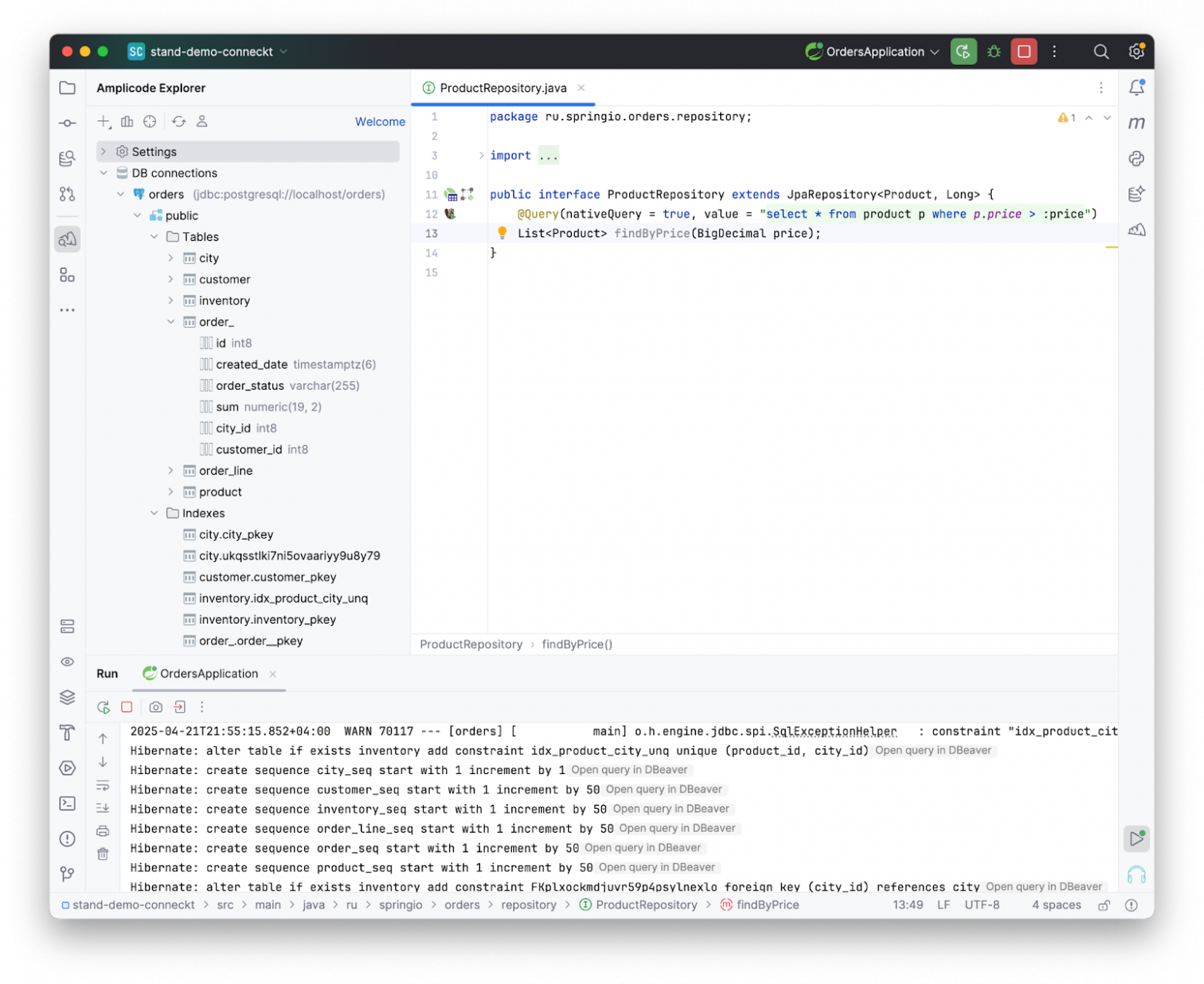The height and width of the screenshot is (984, 1204).
Task: Toggle the eye icon in left sidebar
Action: (67, 661)
